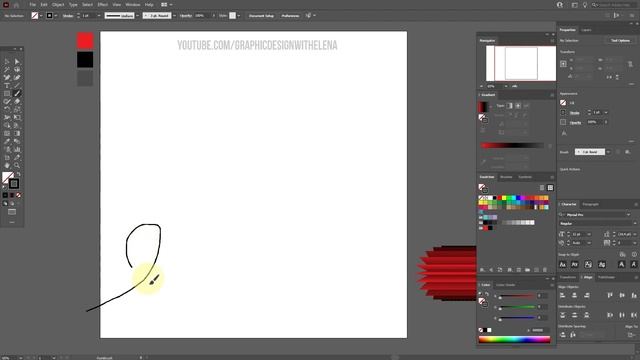Click the red-to-black gradient slider
The image size is (640, 360).
(x=513, y=145)
